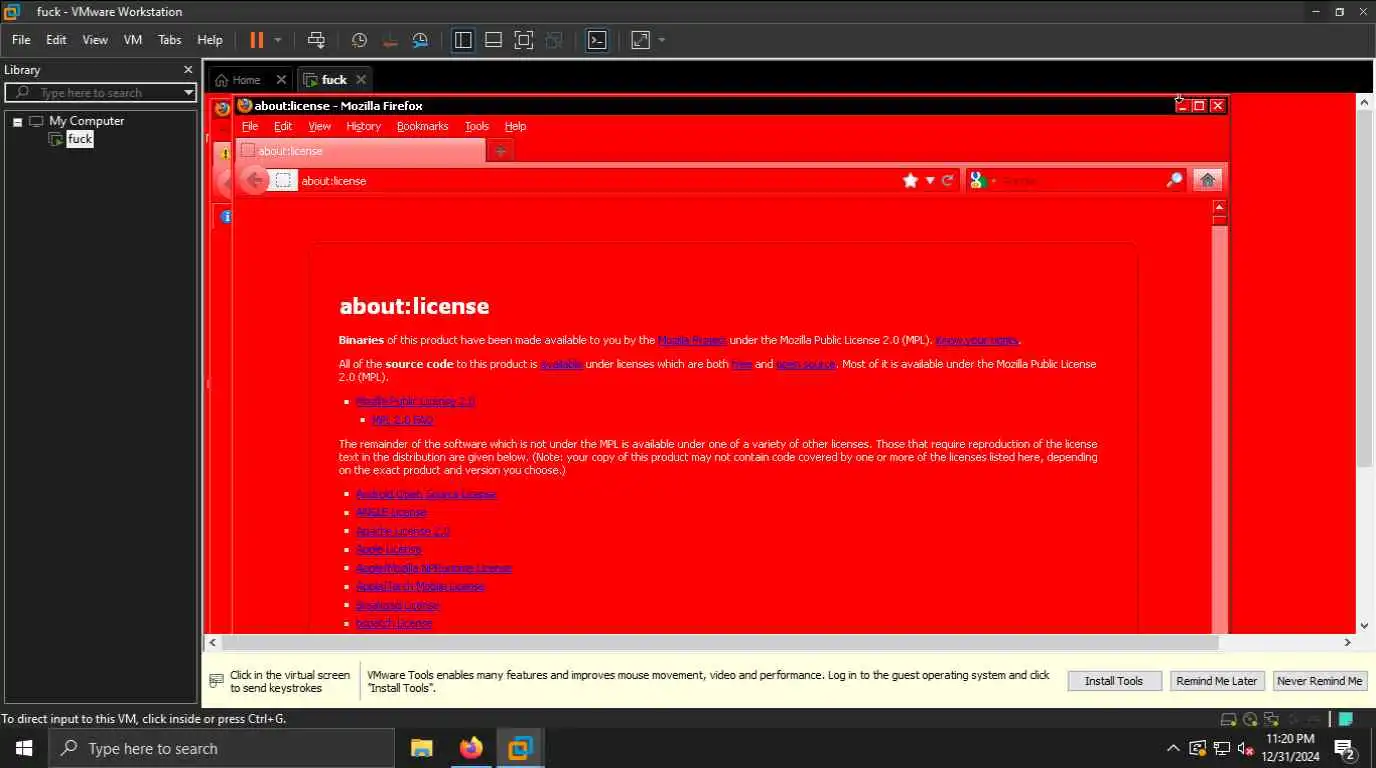The height and width of the screenshot is (768, 1376).
Task: Open the power options dropdown next to pause
Action: click(x=278, y=40)
